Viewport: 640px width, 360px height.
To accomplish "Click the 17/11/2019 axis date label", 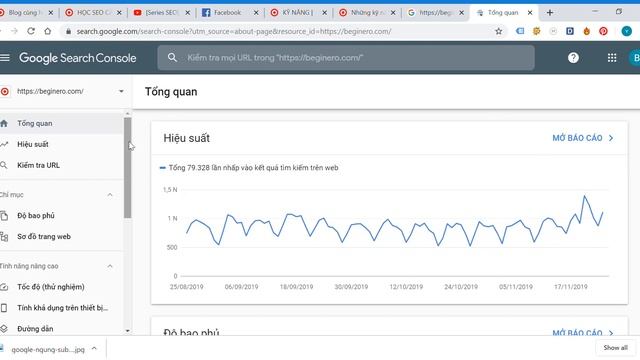I will (x=571, y=287).
